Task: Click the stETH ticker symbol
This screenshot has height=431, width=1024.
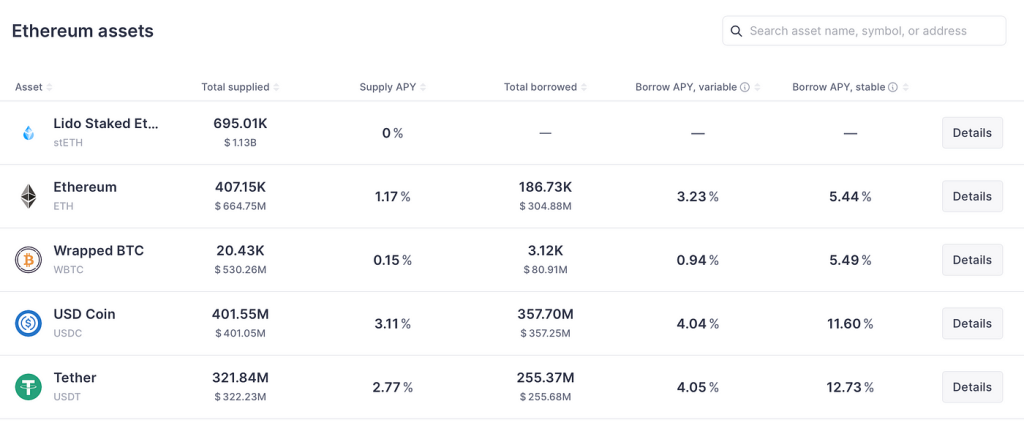Action: coord(66,142)
